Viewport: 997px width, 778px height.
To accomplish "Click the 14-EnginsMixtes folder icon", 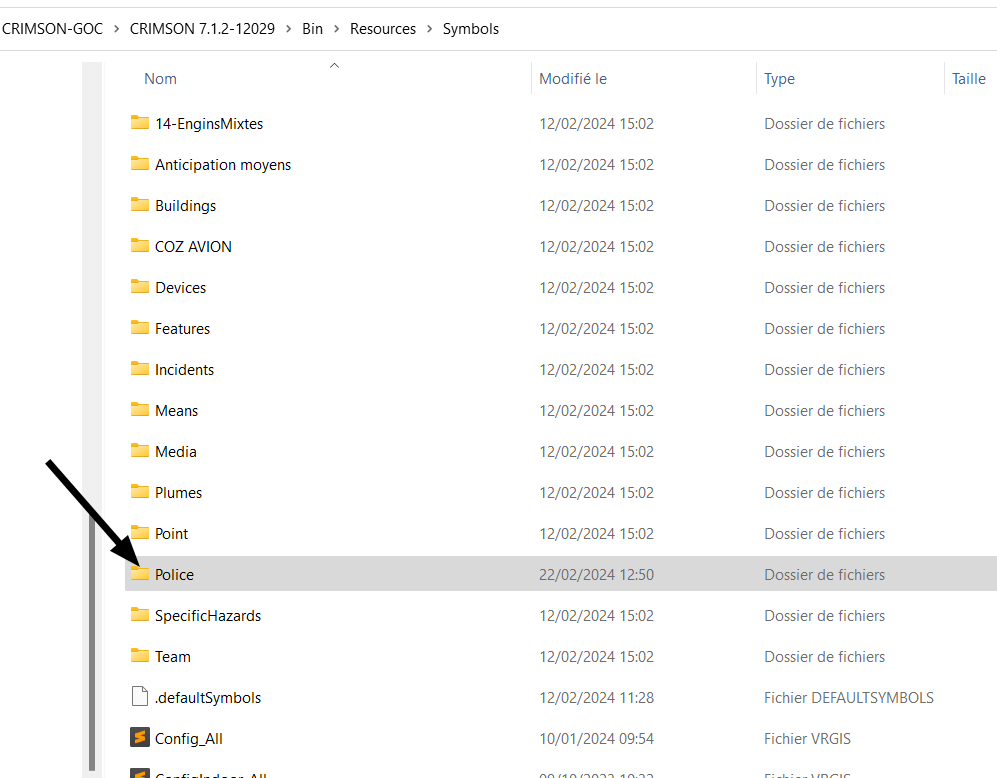I will pyautogui.click(x=140, y=123).
